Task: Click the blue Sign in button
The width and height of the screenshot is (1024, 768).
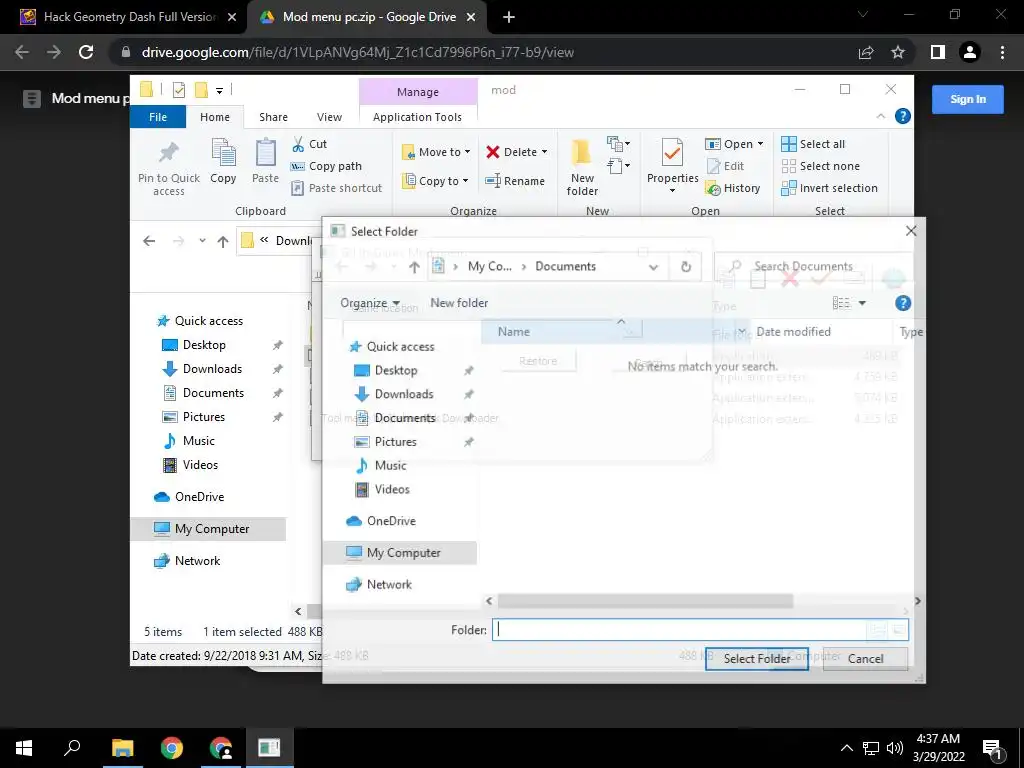Action: [968, 99]
